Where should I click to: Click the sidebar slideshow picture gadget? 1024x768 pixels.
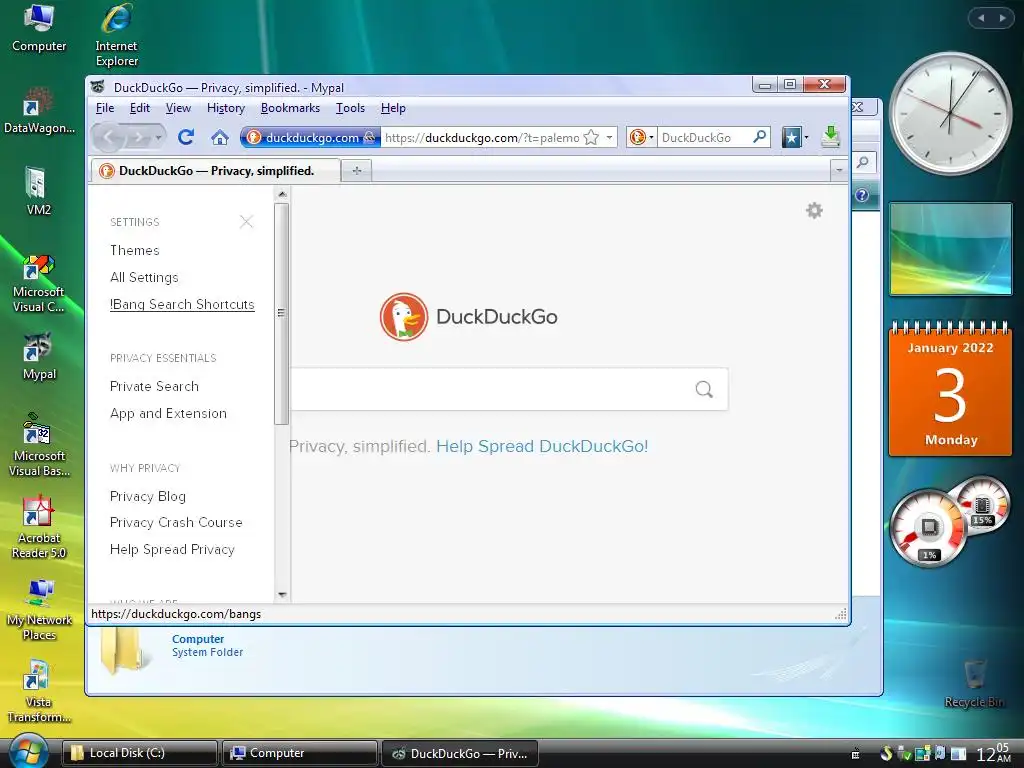click(x=950, y=249)
